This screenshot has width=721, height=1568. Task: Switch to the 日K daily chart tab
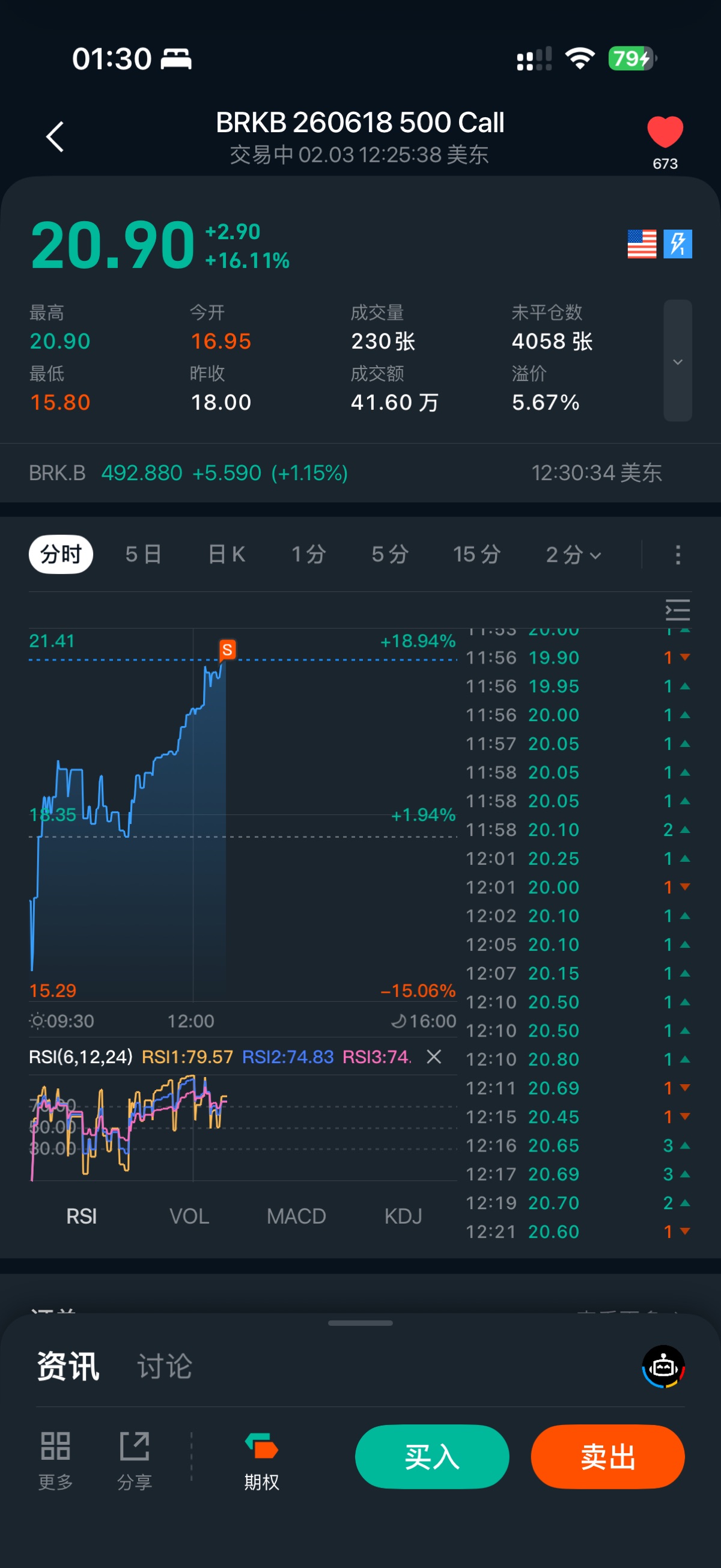tap(227, 555)
